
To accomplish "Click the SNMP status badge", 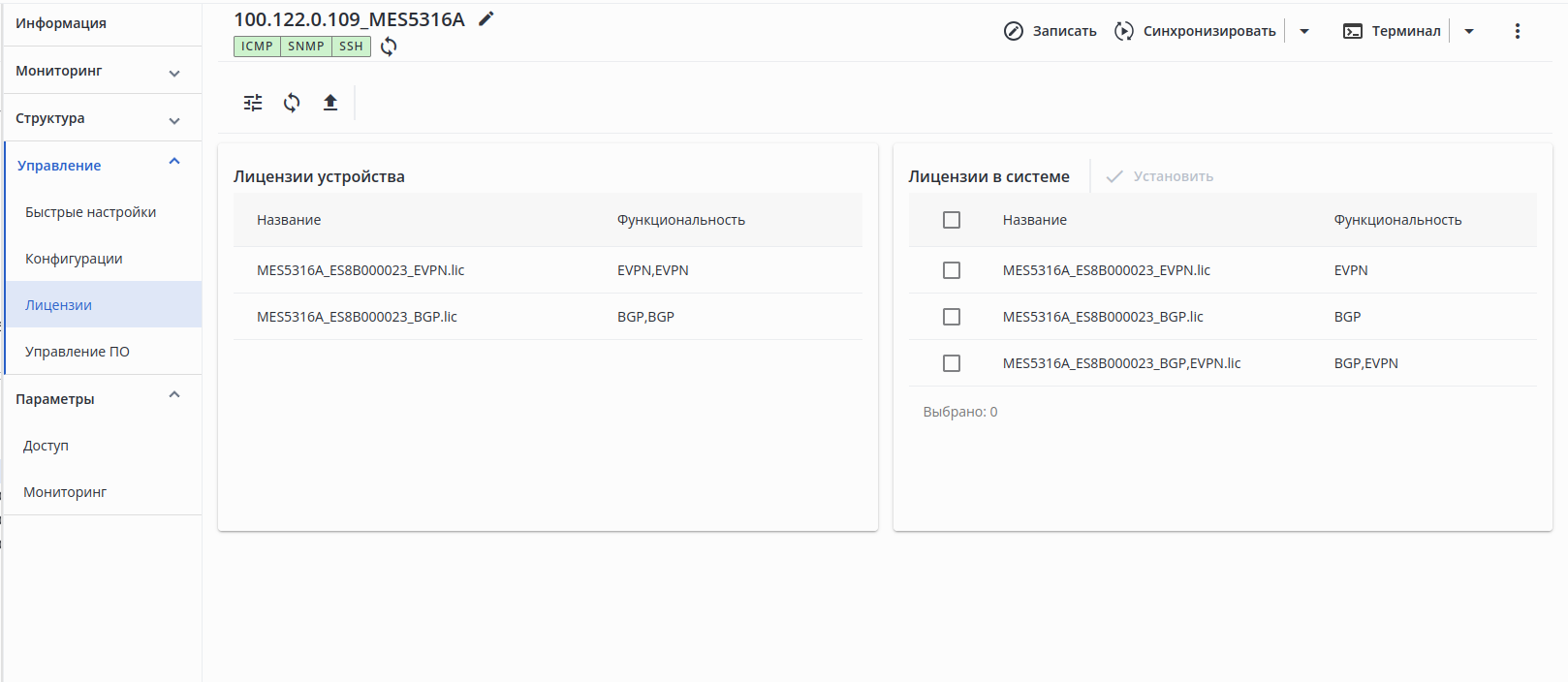I will pyautogui.click(x=306, y=46).
